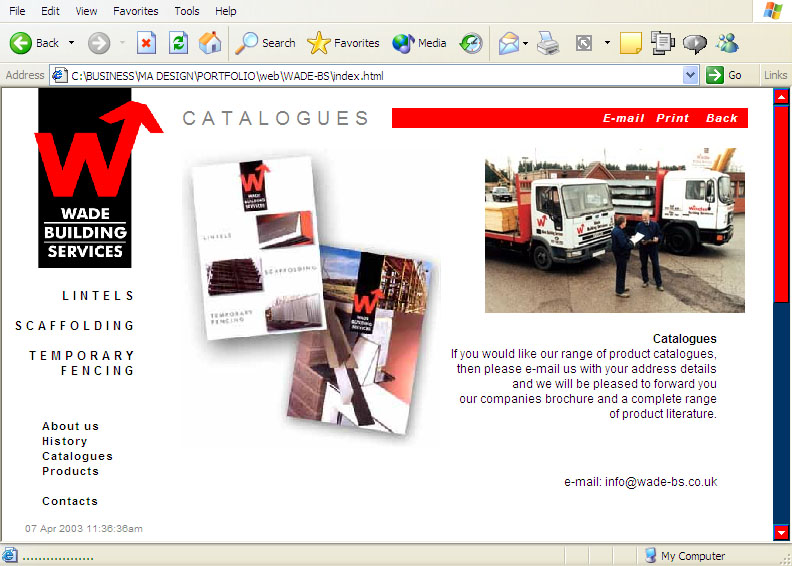Open the Favorites star in toolbar

344,43
